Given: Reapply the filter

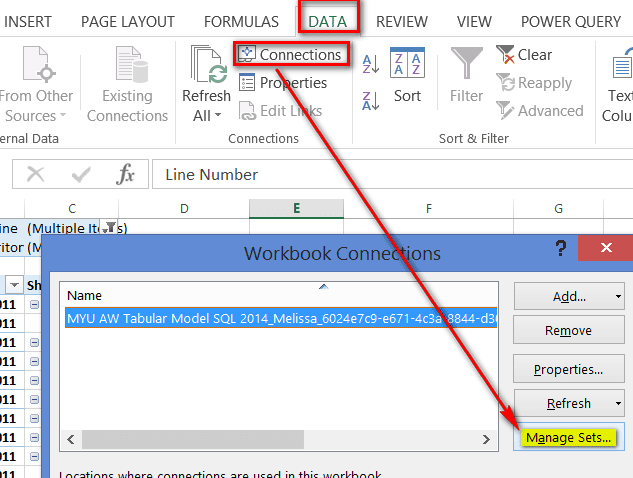Looking at the screenshot, I should click(534, 82).
